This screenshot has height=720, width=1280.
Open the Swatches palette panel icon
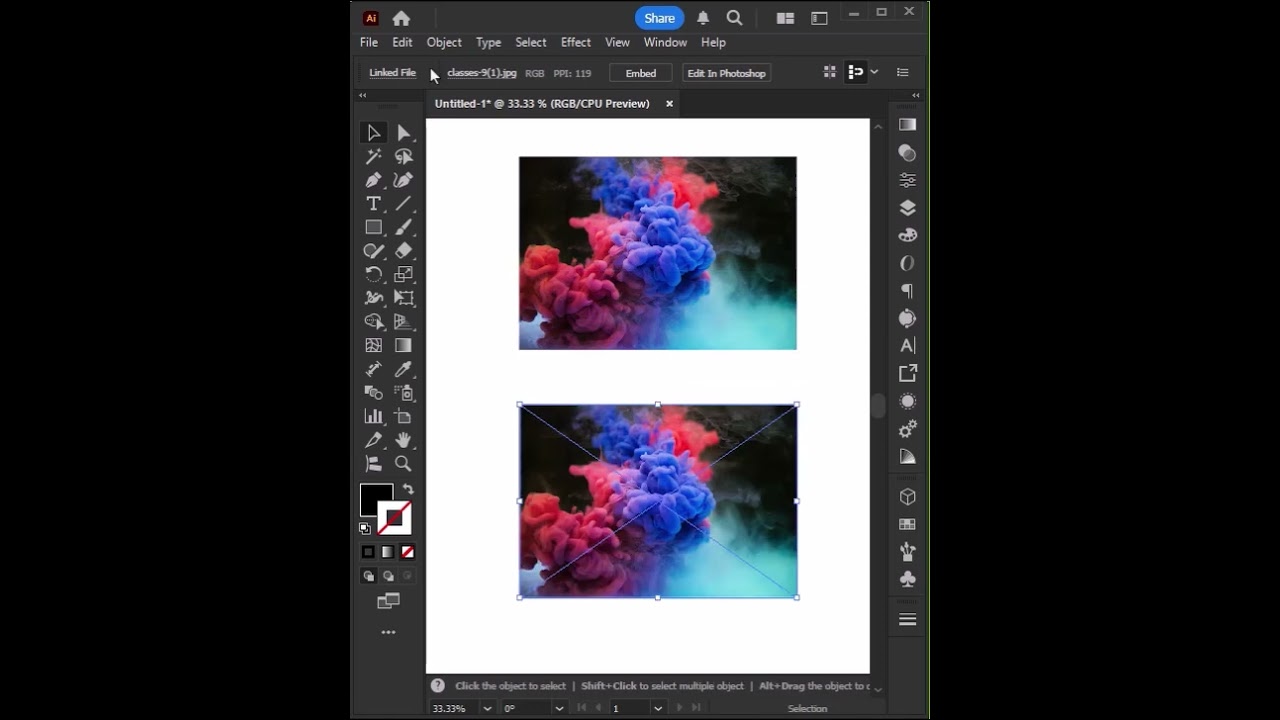point(907,236)
